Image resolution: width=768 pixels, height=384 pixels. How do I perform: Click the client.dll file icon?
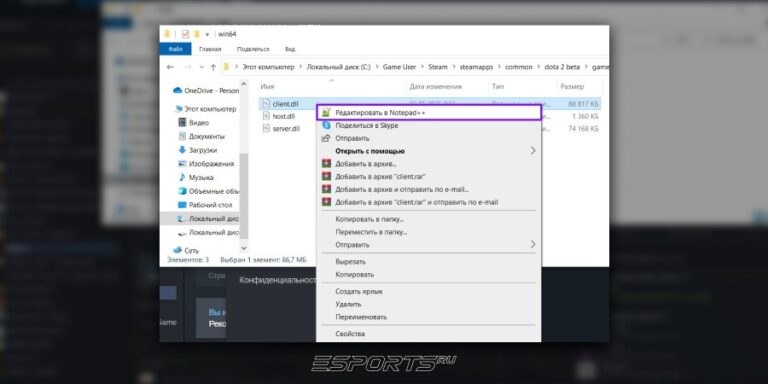(x=265, y=104)
